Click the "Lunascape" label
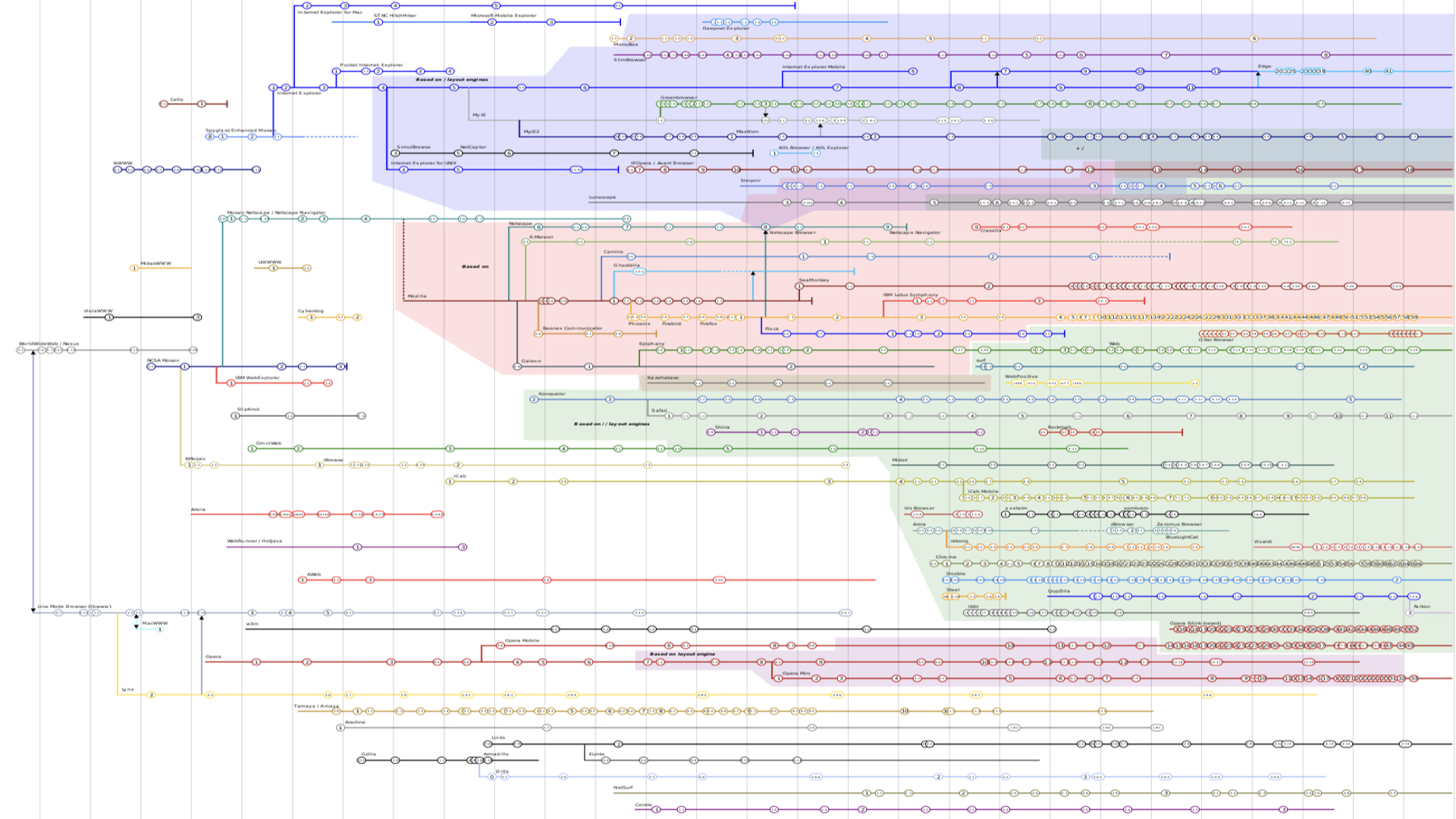Screen dimensions: 1456x819 pos(602,197)
